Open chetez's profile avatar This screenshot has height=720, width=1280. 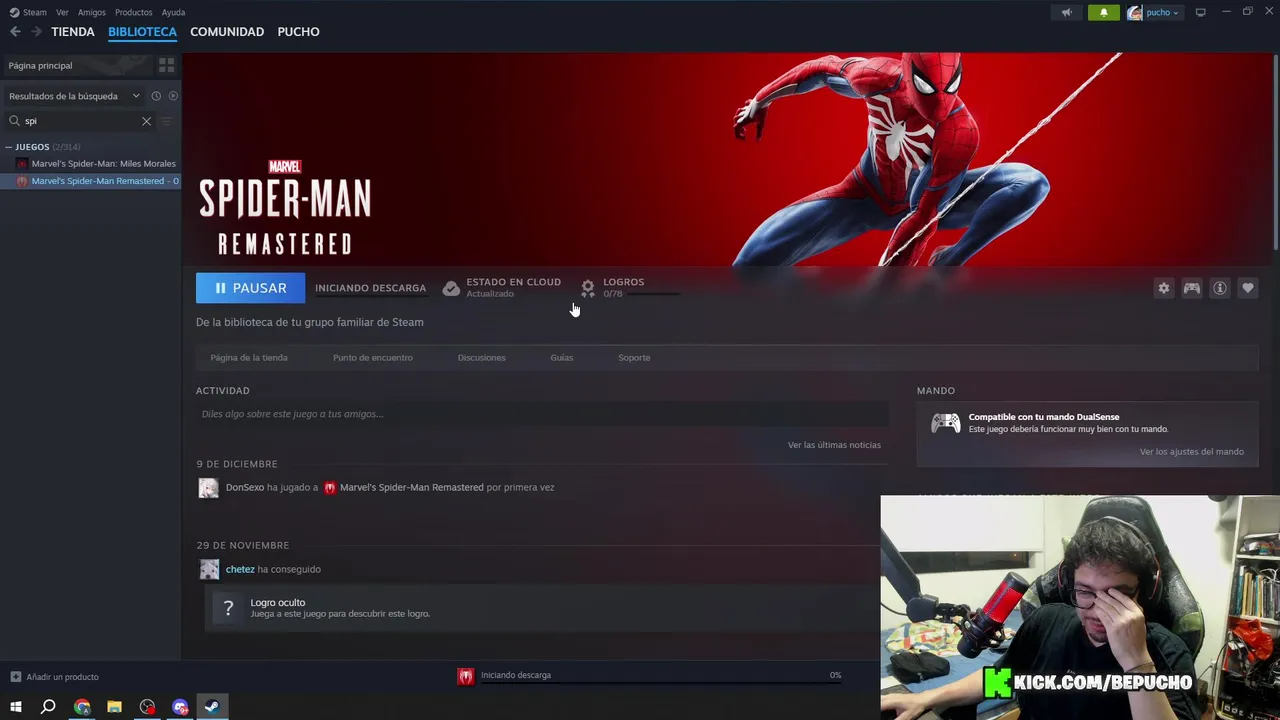pos(209,570)
